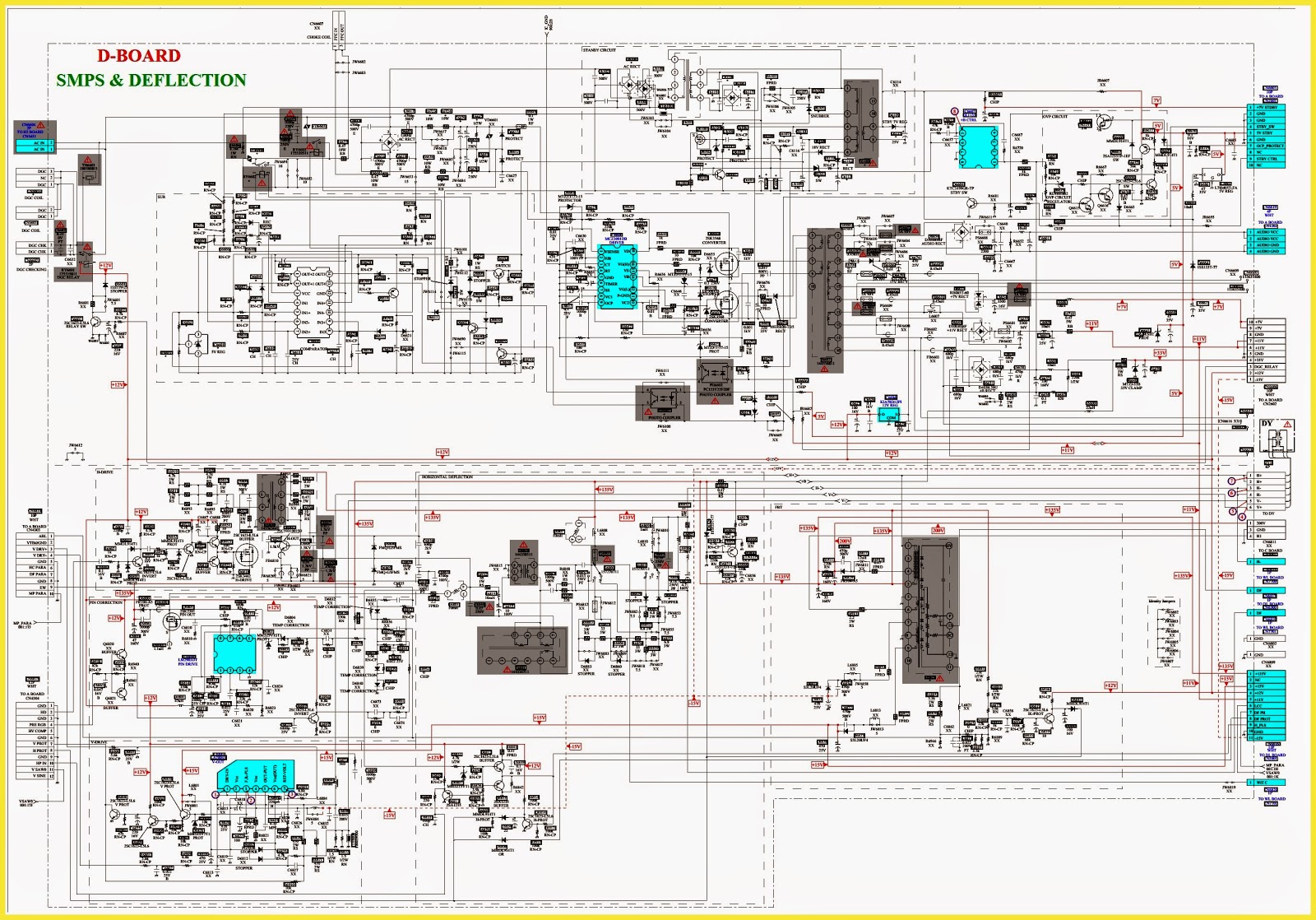This screenshot has height=920, width=1316.
Task: Click the cyan +B CTRL IC
Action: pyautogui.click(x=979, y=146)
